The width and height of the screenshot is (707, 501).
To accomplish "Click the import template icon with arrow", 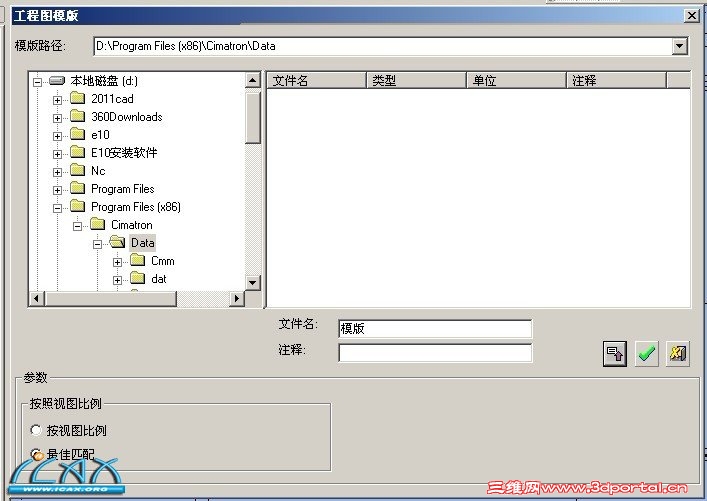I will 615,353.
